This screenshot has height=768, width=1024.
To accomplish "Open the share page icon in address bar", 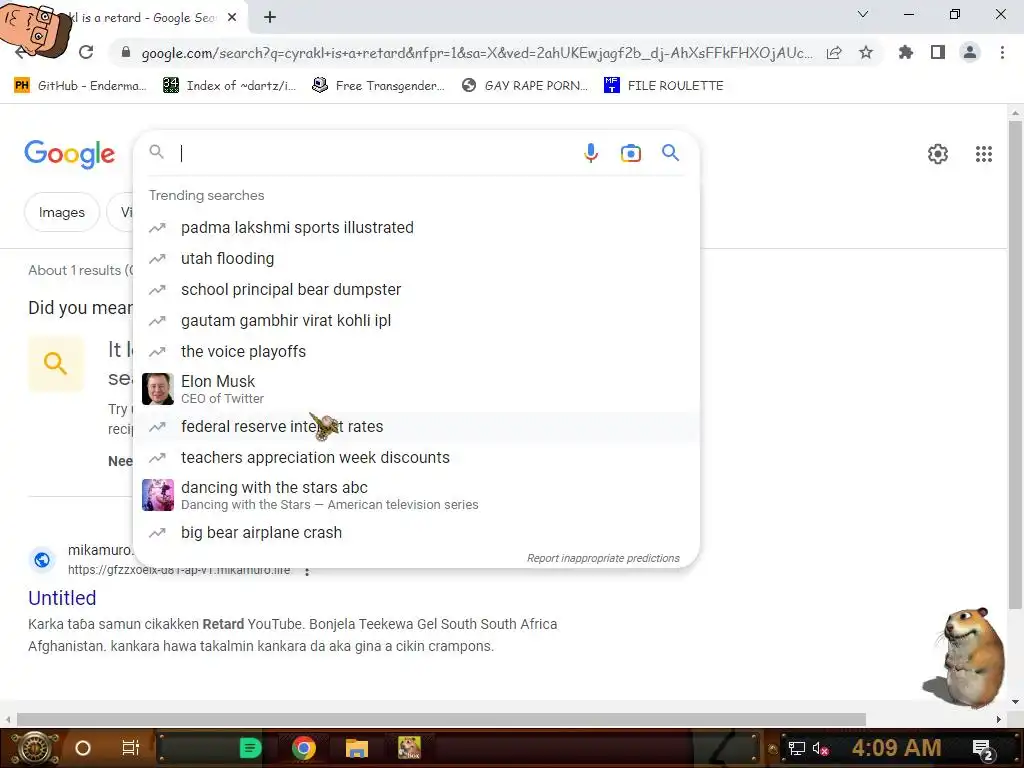I will tap(834, 53).
